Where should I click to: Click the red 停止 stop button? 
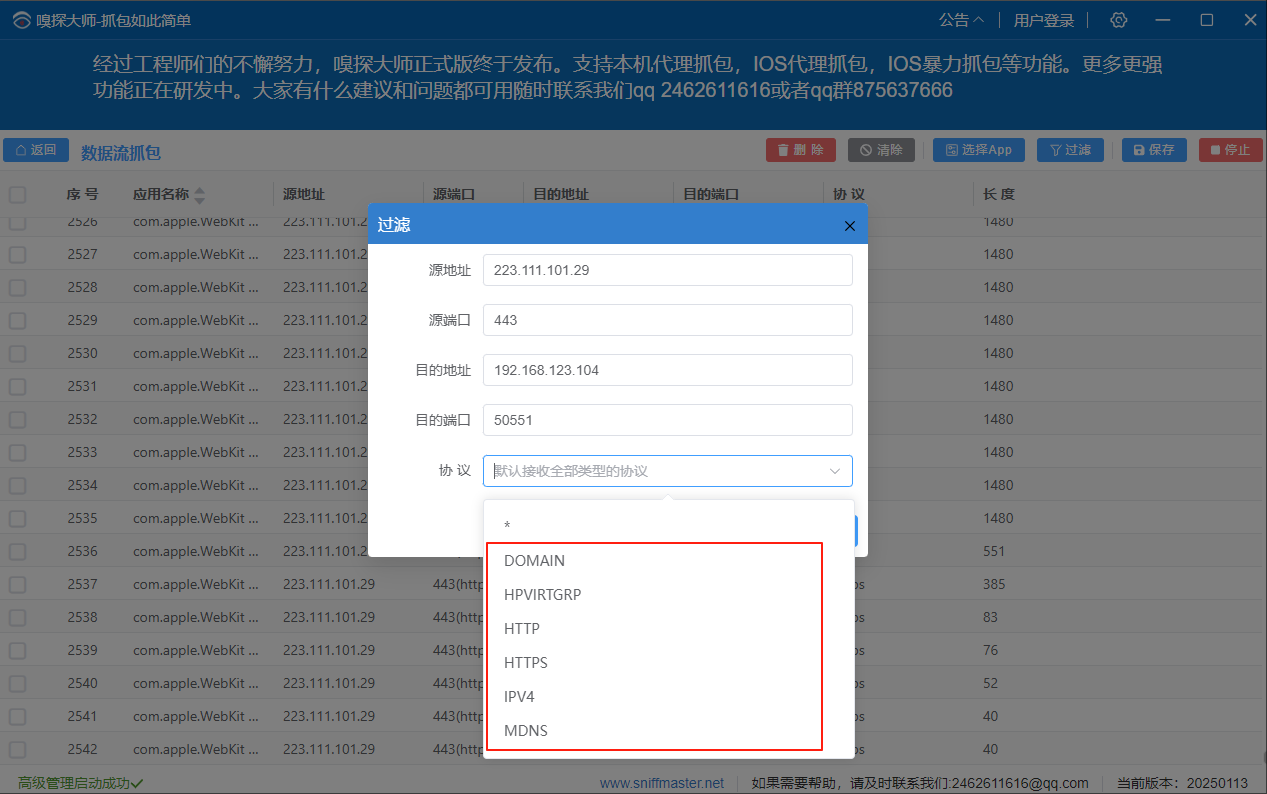coord(1231,150)
